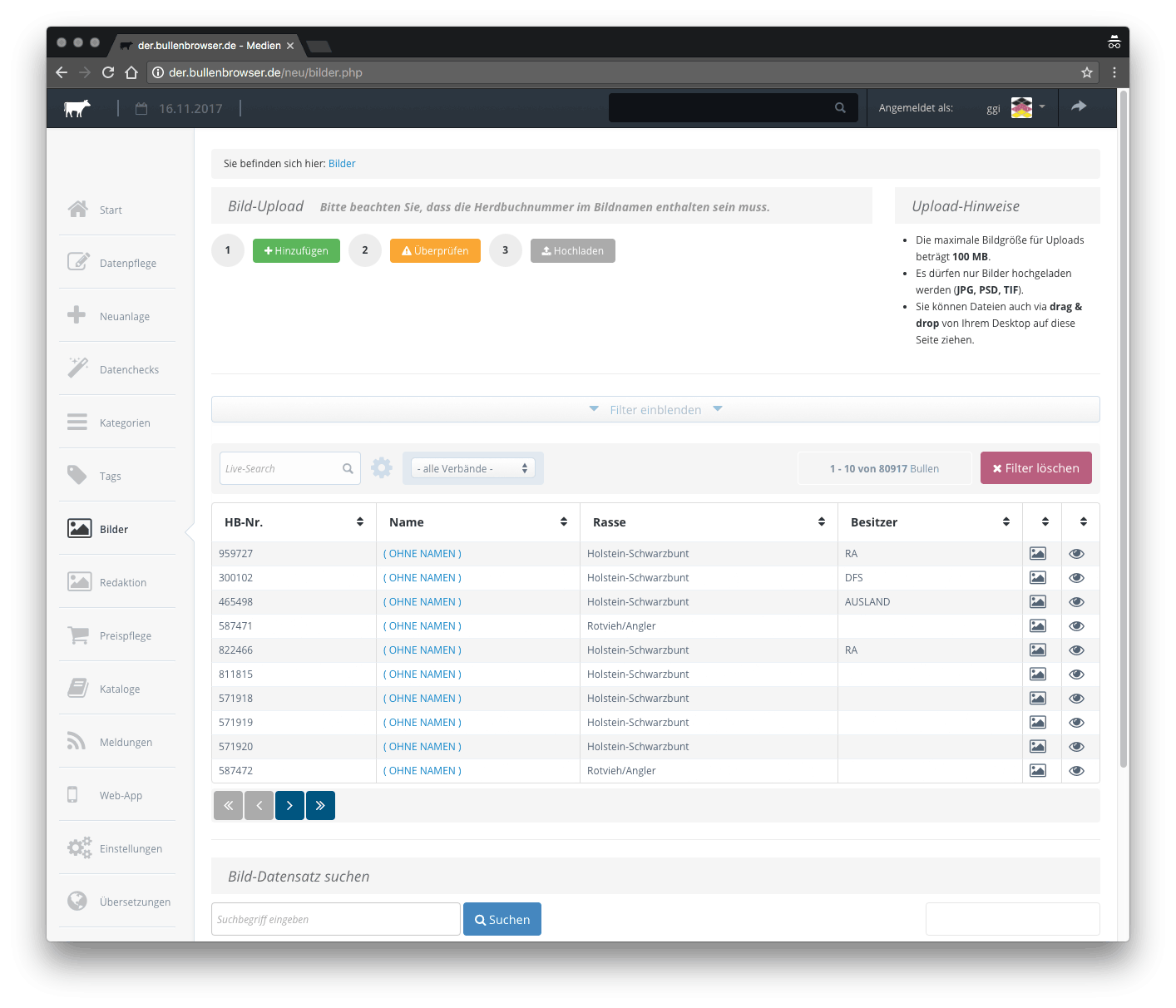Toggle eye visibility for row 300102

tap(1076, 578)
